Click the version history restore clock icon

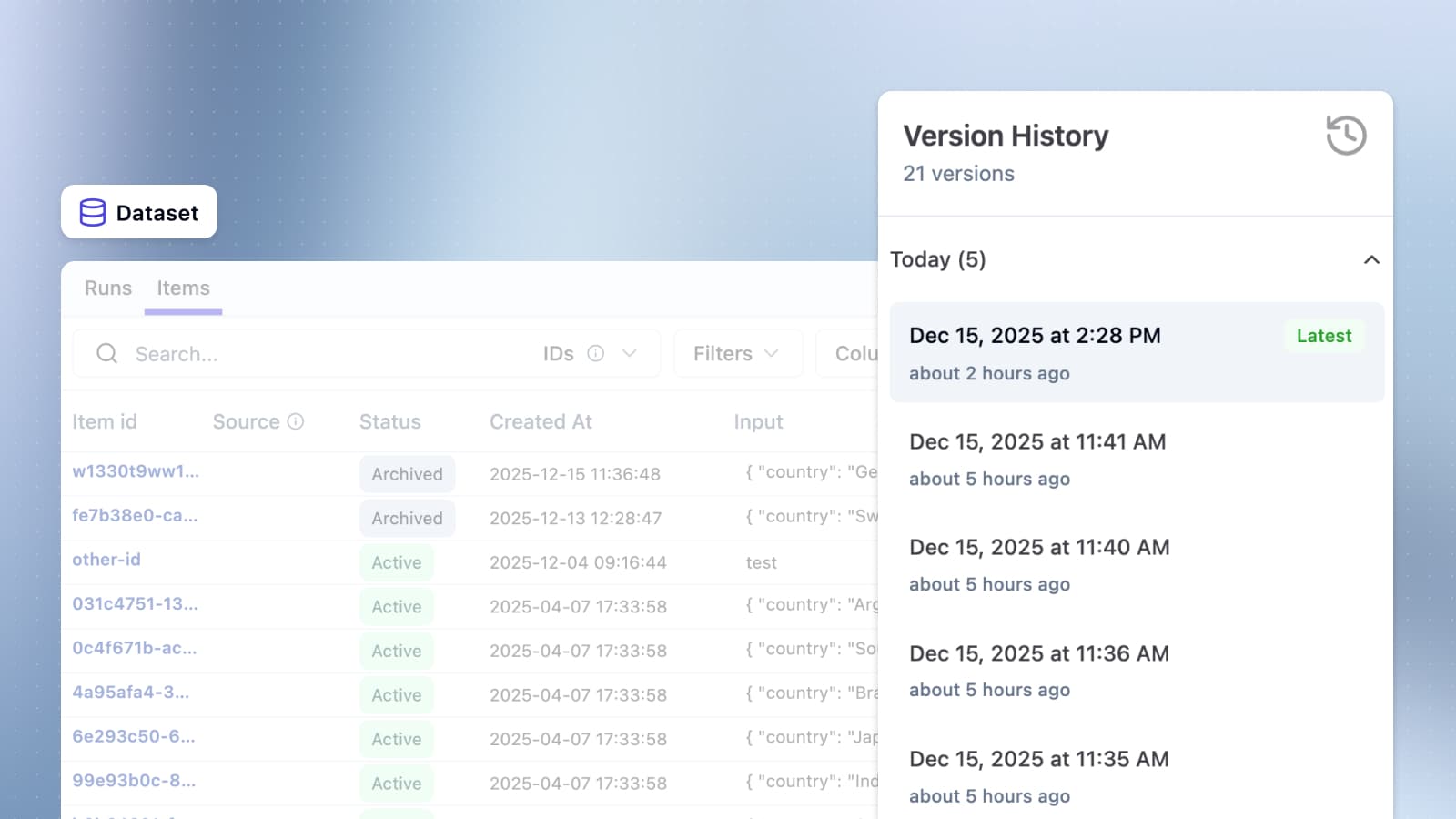tap(1346, 135)
